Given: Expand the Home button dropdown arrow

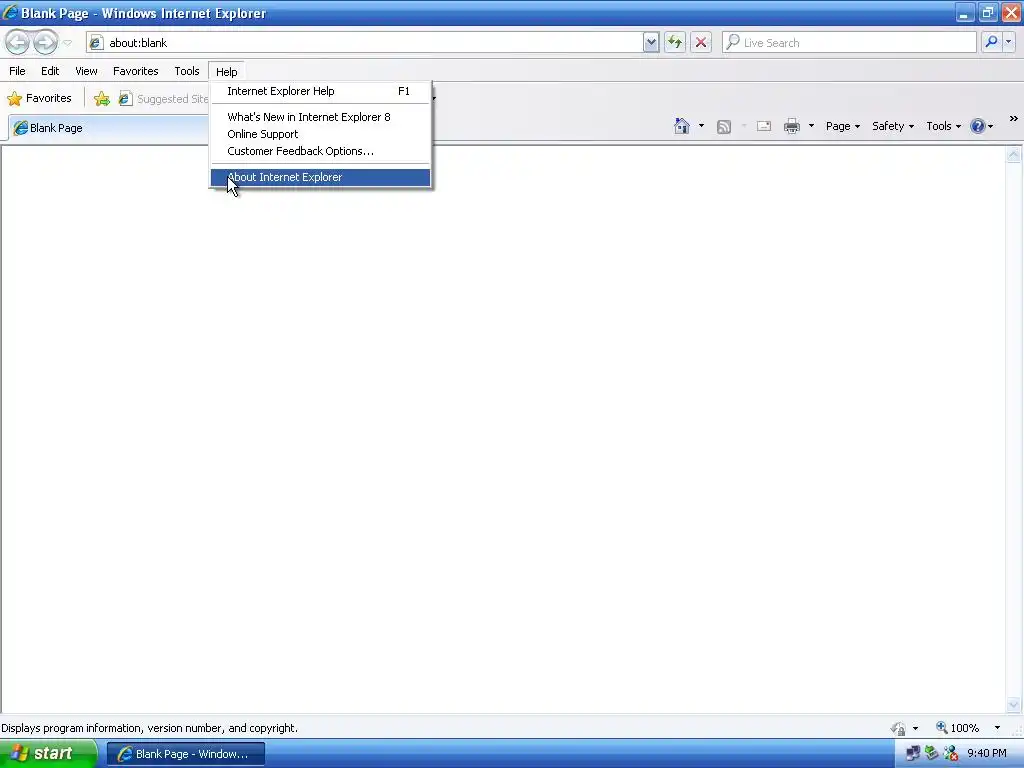Looking at the screenshot, I should 701,126.
